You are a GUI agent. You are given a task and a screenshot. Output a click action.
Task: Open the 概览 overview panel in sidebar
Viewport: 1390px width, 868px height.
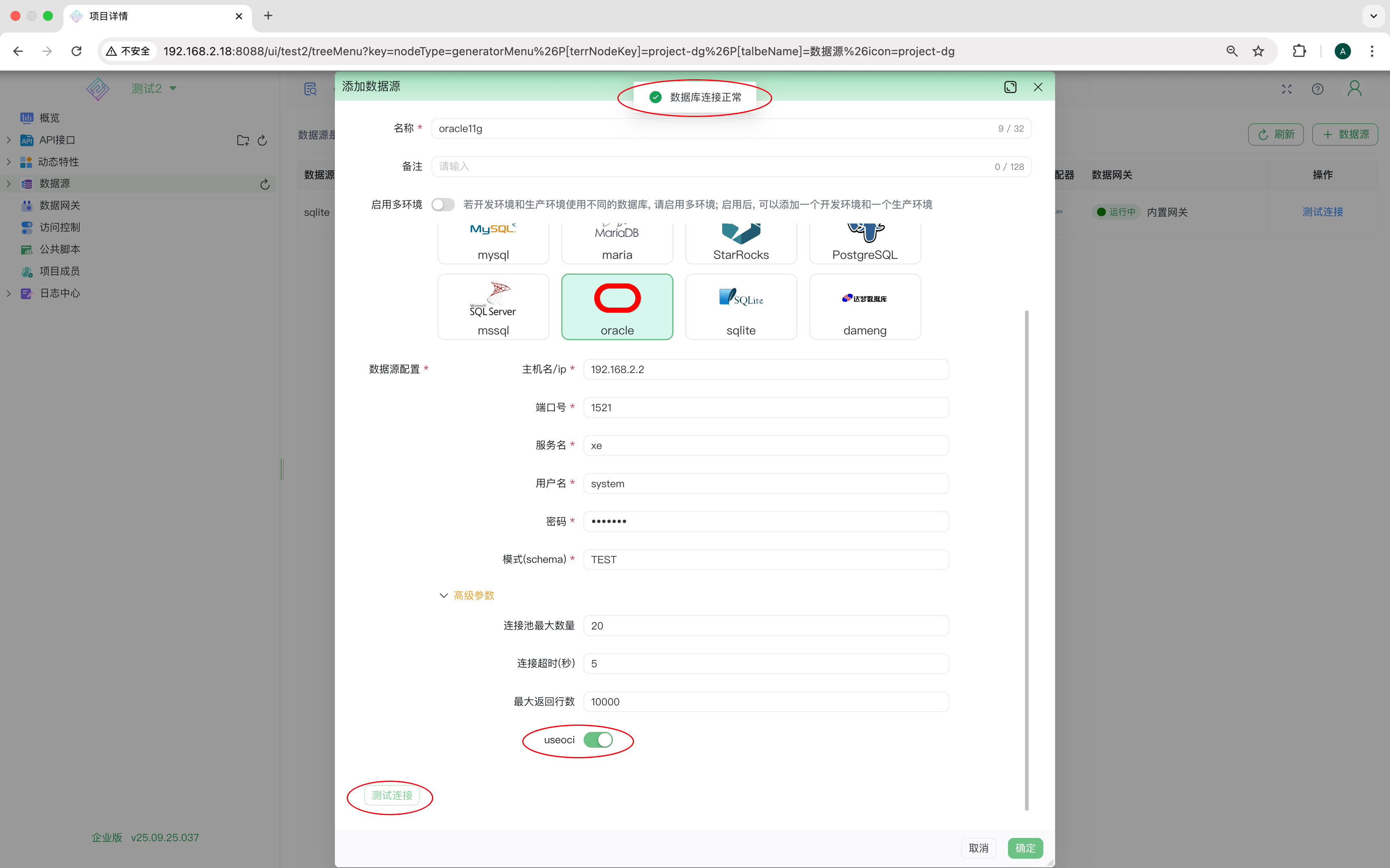tap(48, 118)
